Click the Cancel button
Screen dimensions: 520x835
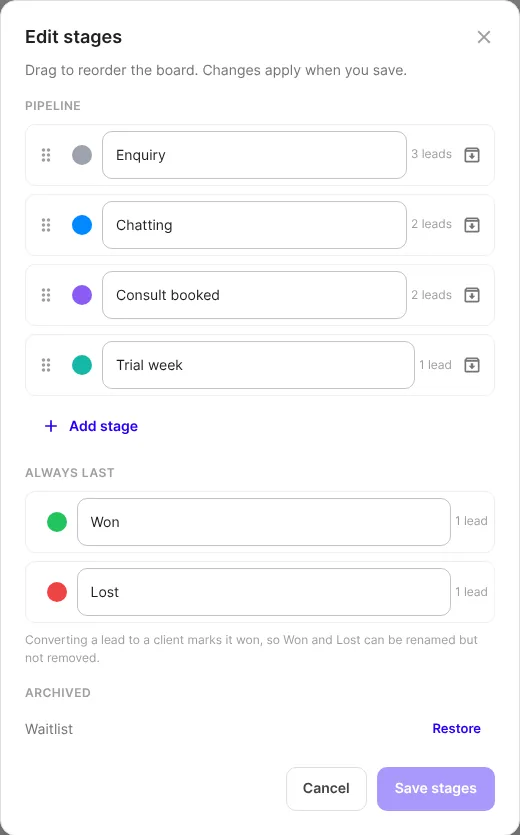(326, 789)
